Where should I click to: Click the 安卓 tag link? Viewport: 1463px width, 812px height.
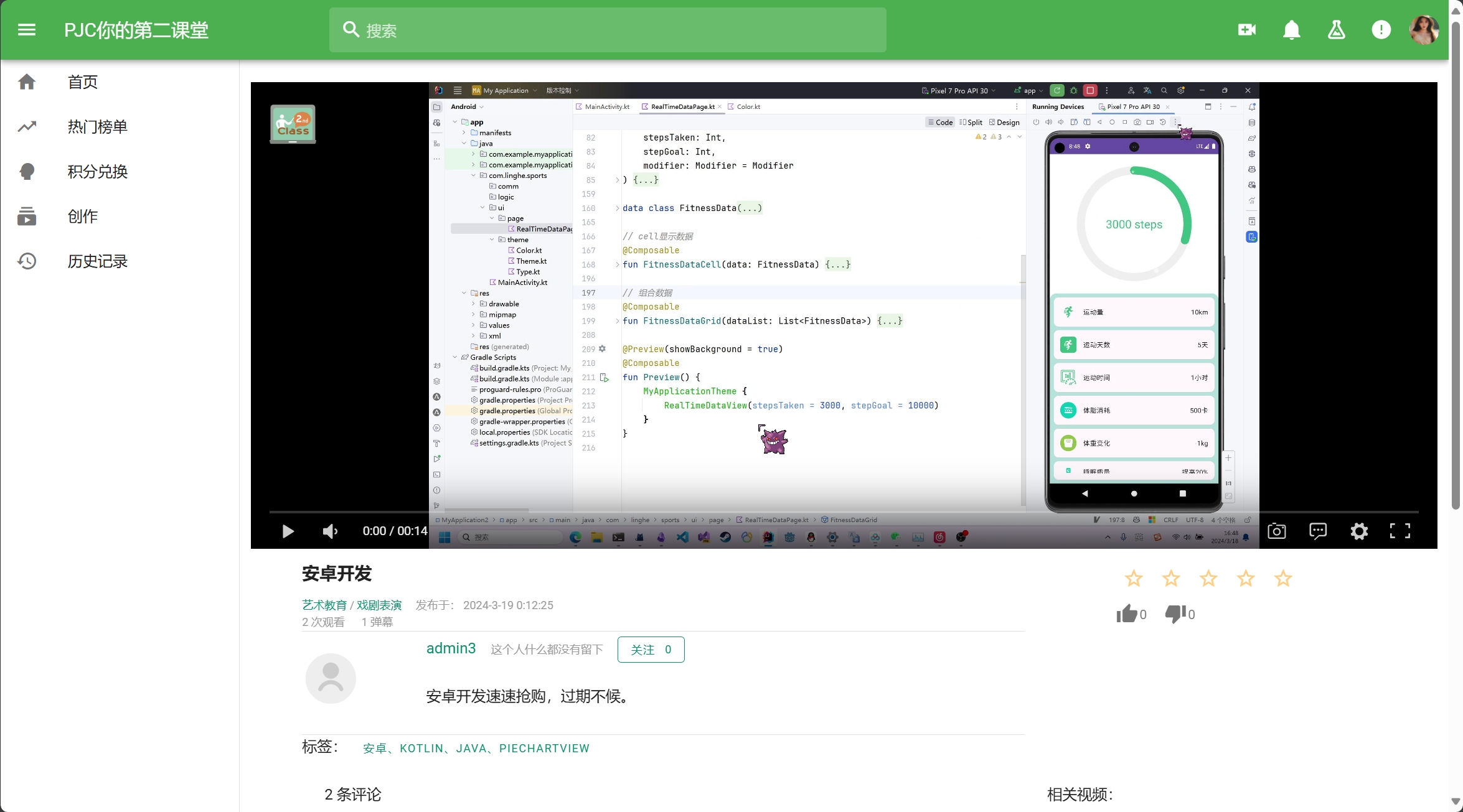click(373, 748)
